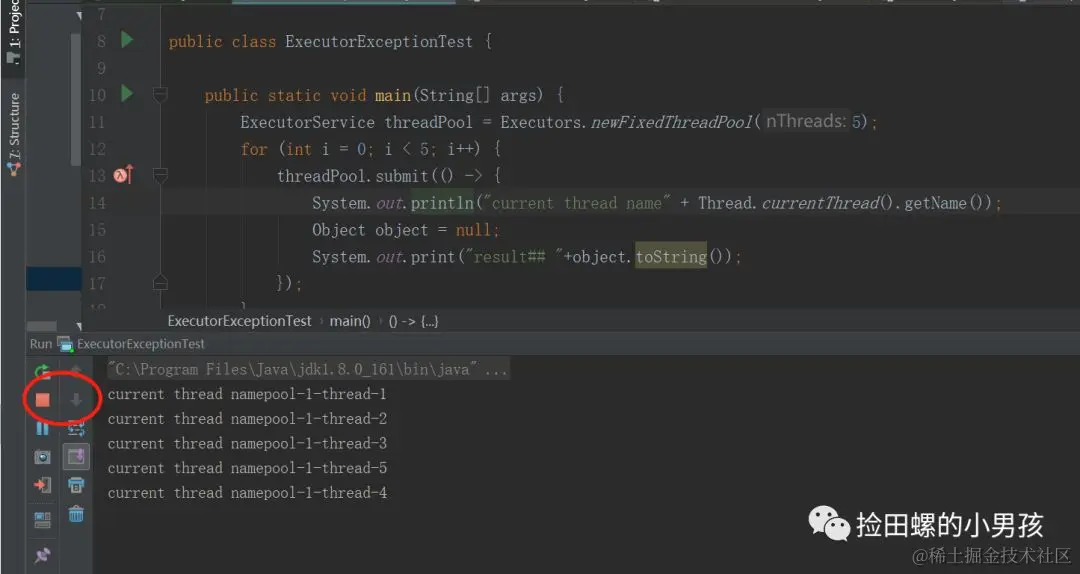
Task: Click line number 14 in the gutter
Action: [97, 203]
